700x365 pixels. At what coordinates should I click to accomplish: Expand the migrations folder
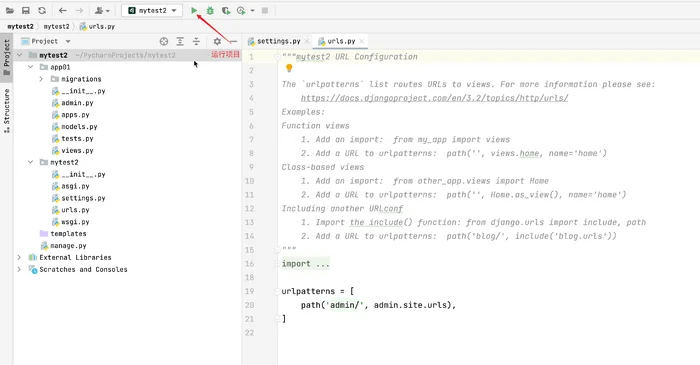pyautogui.click(x=42, y=79)
